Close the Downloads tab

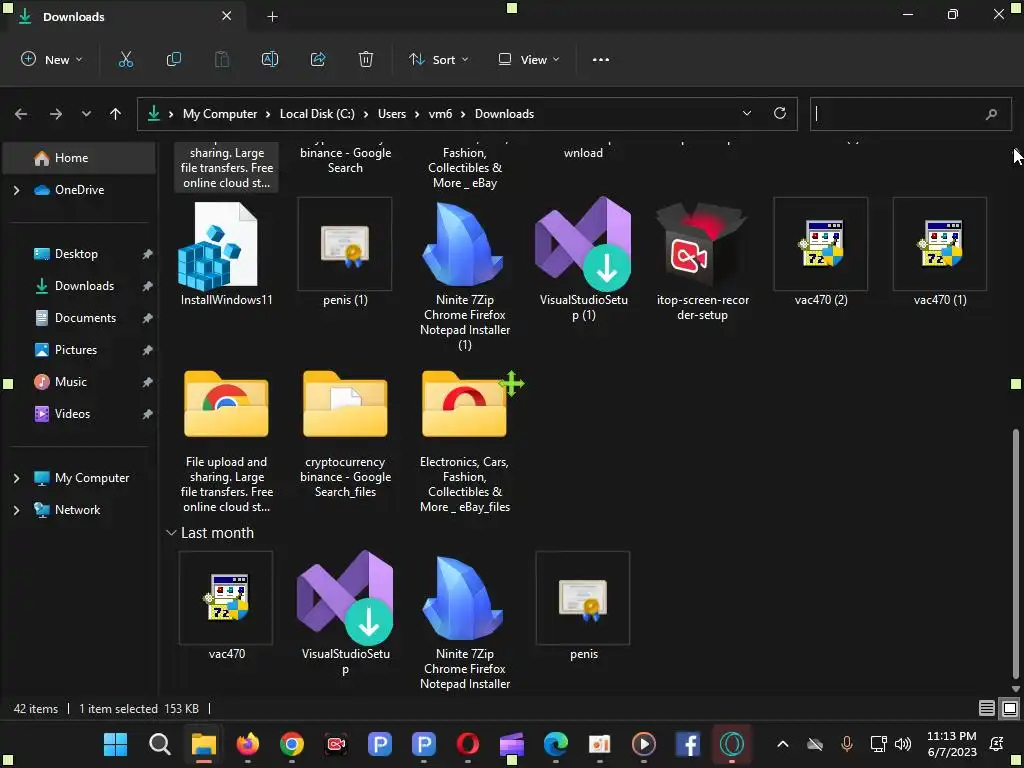click(227, 16)
